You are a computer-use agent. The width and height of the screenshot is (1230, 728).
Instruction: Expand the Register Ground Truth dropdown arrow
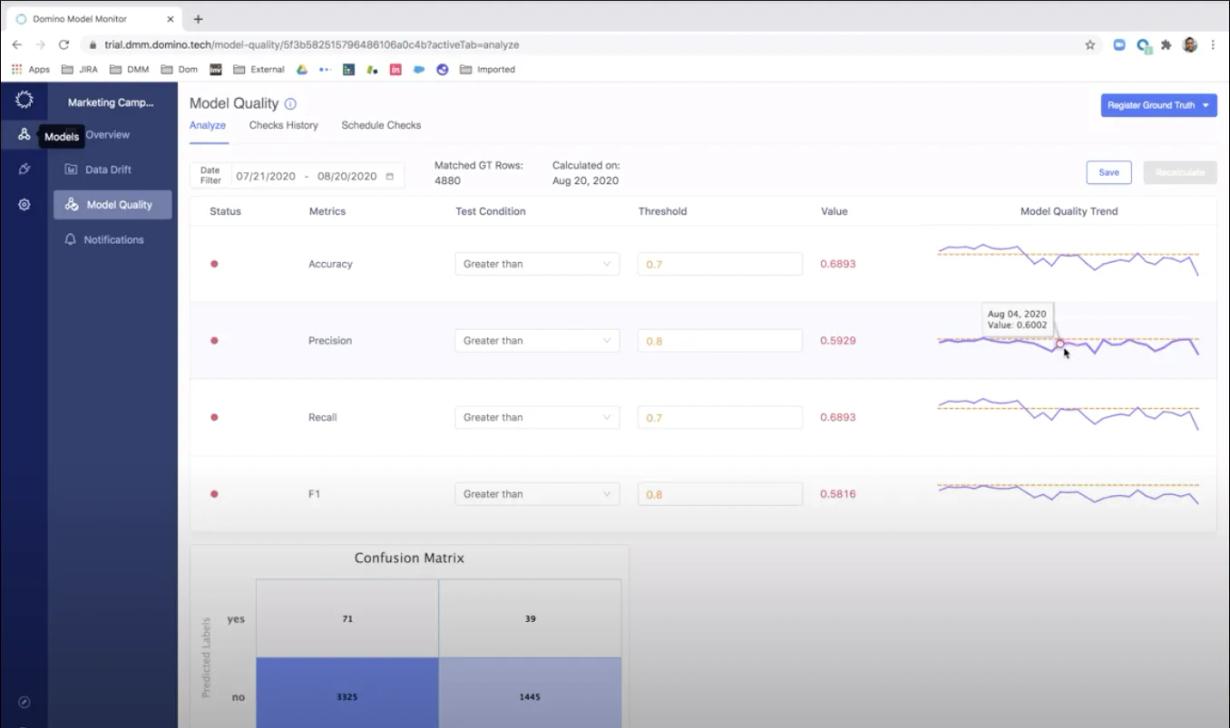point(1206,105)
